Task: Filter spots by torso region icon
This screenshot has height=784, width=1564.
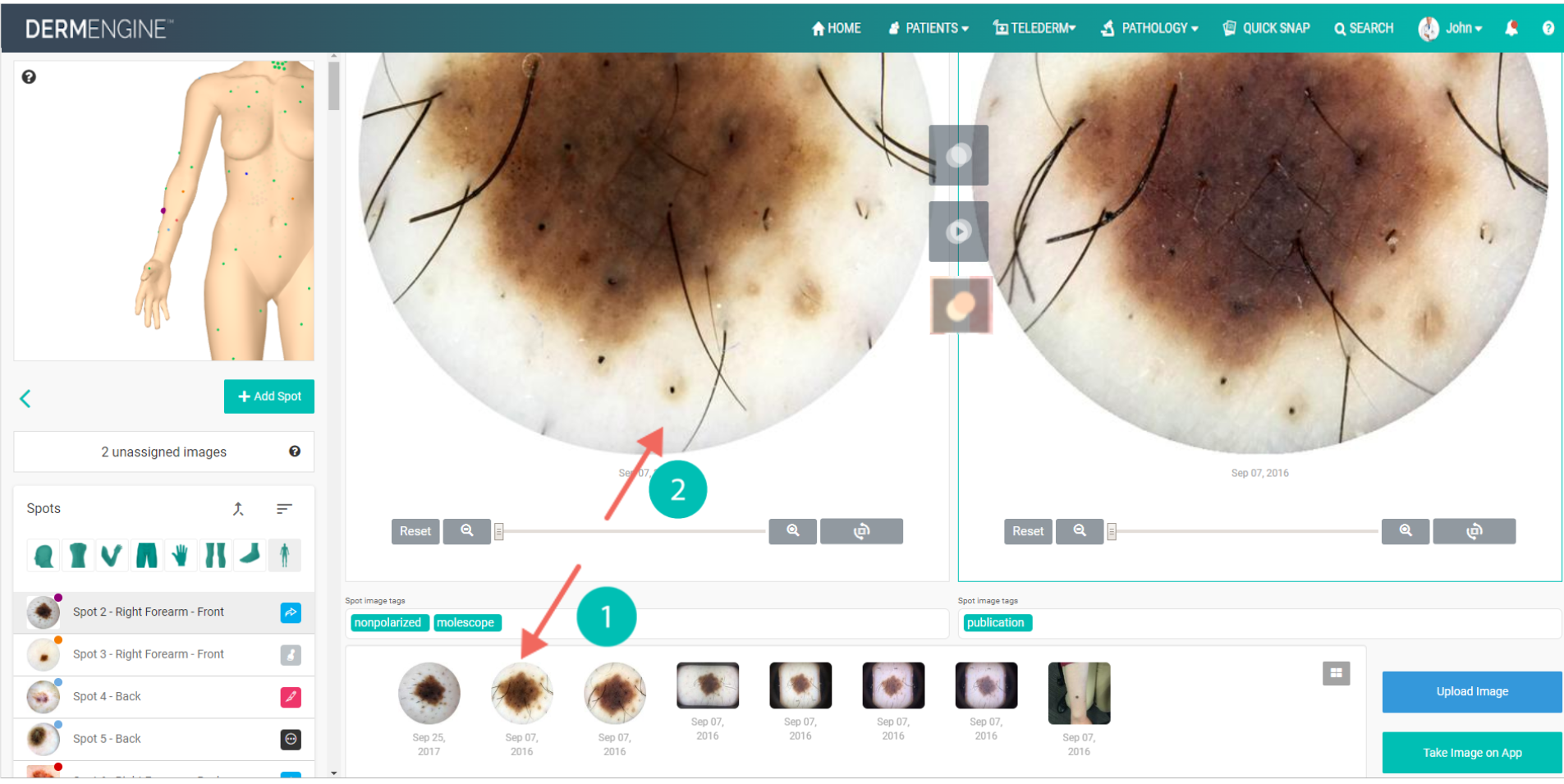Action: click(x=78, y=556)
